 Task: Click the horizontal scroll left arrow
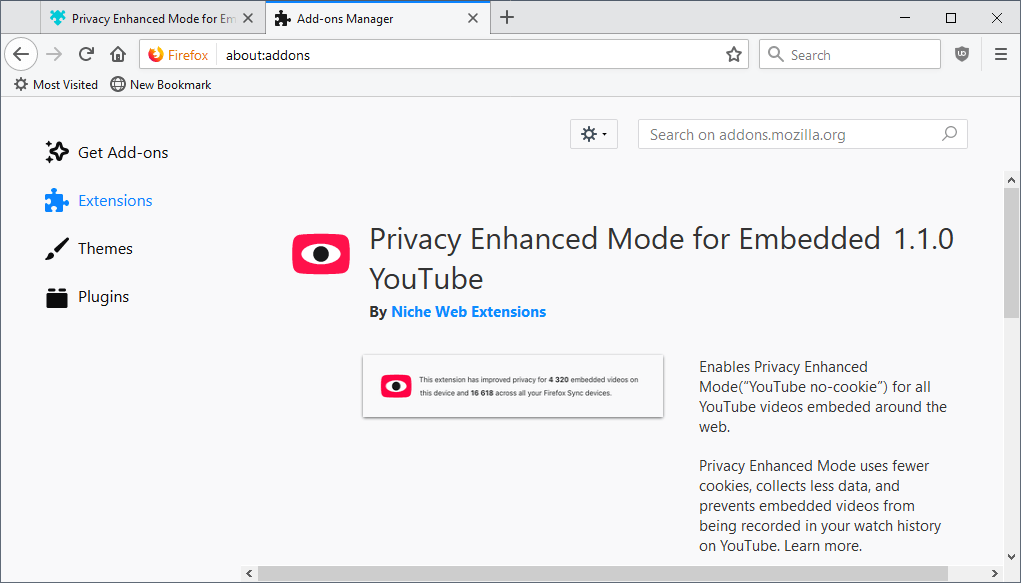point(249,574)
